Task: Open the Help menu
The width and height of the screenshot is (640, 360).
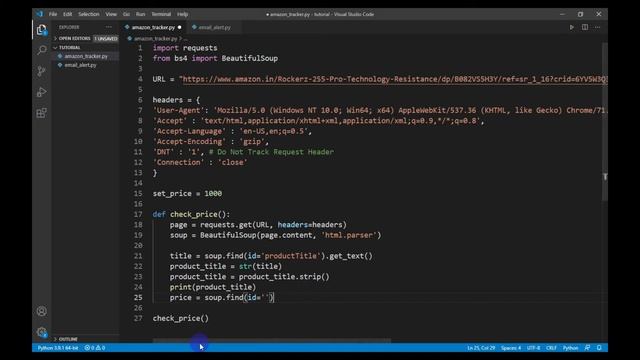Action: pyautogui.click(x=182, y=14)
